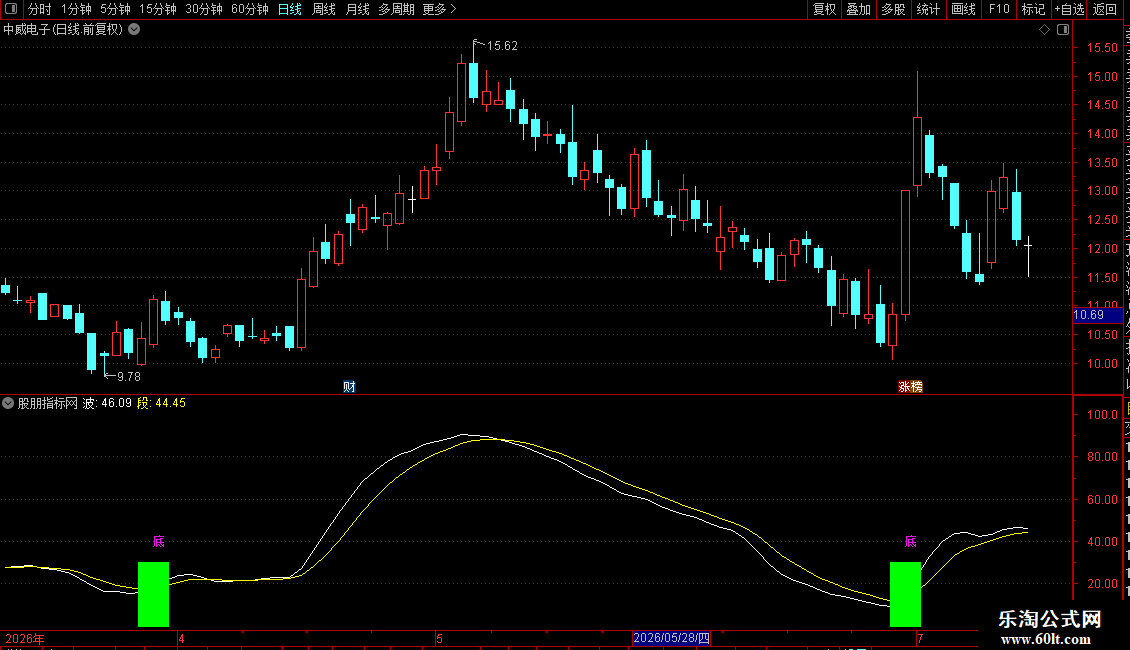
Task: Click the panel layout icon at top-left
Action: tap(11, 9)
